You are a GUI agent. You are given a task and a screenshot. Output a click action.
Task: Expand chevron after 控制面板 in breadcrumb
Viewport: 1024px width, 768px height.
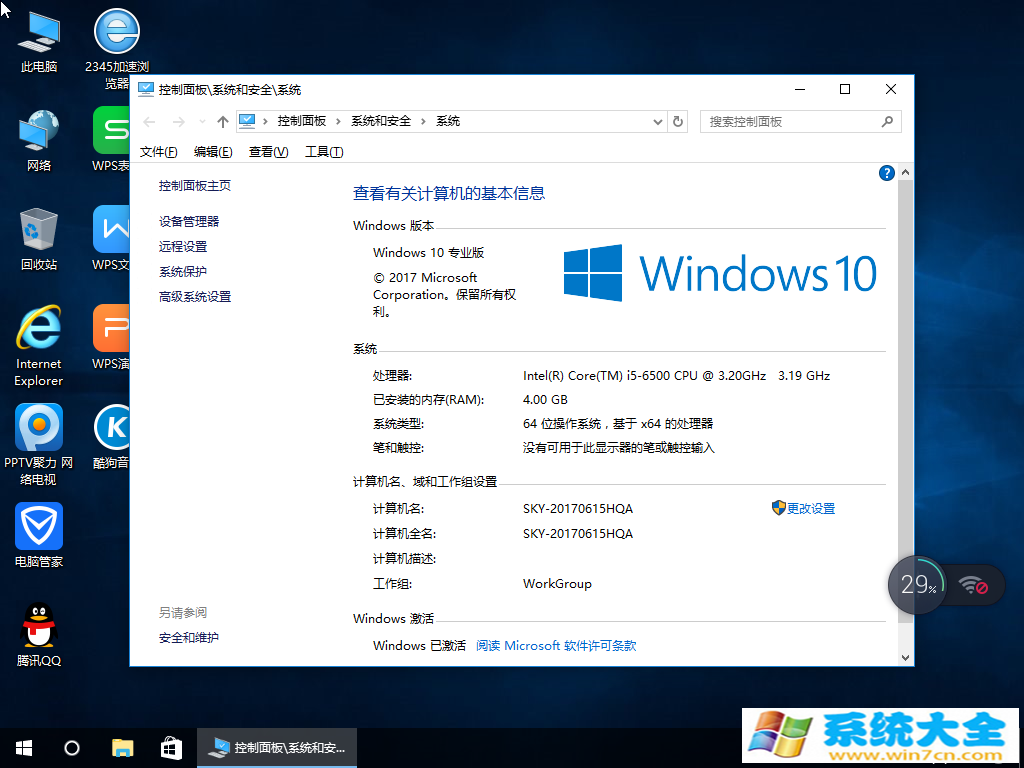point(338,121)
